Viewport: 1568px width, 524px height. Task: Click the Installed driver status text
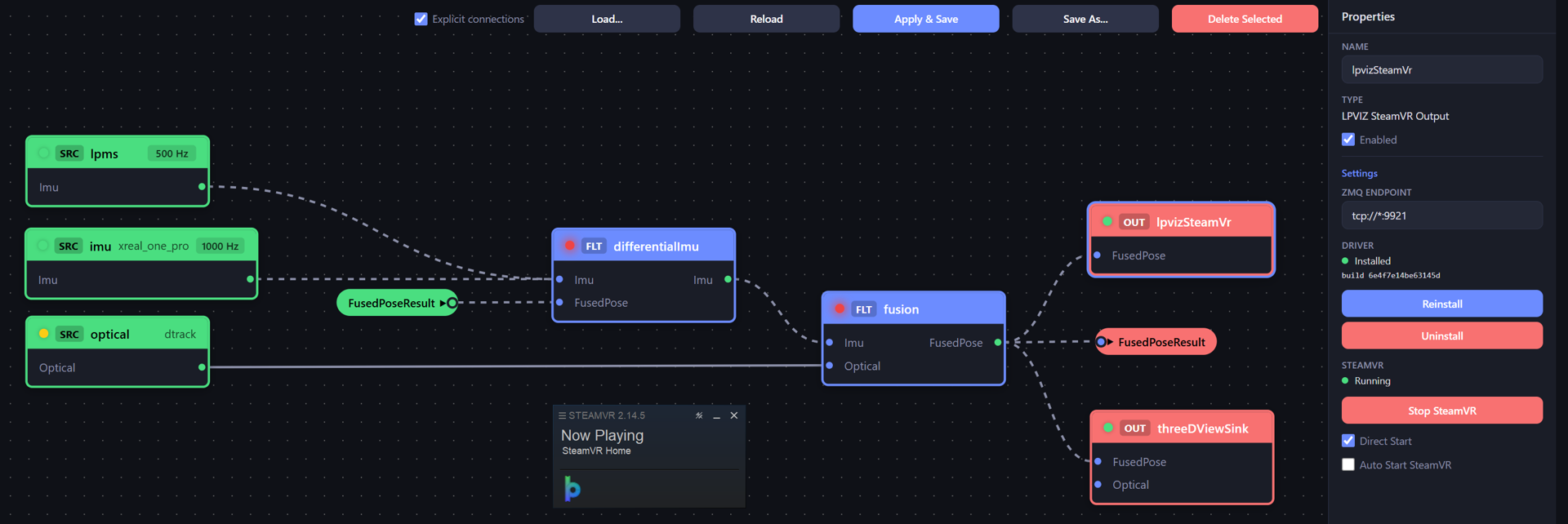click(1372, 261)
